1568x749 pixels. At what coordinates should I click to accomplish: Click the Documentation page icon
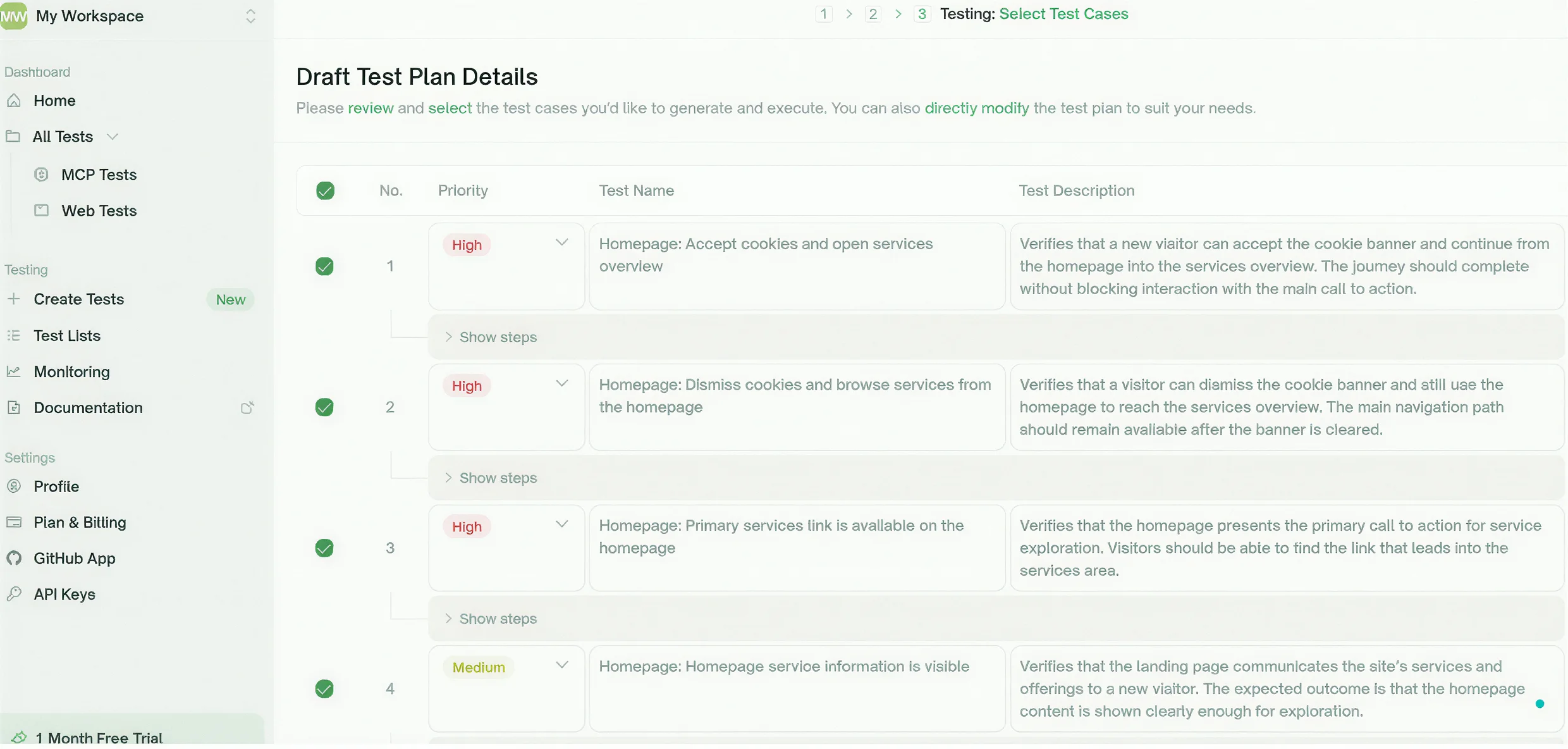(x=13, y=407)
